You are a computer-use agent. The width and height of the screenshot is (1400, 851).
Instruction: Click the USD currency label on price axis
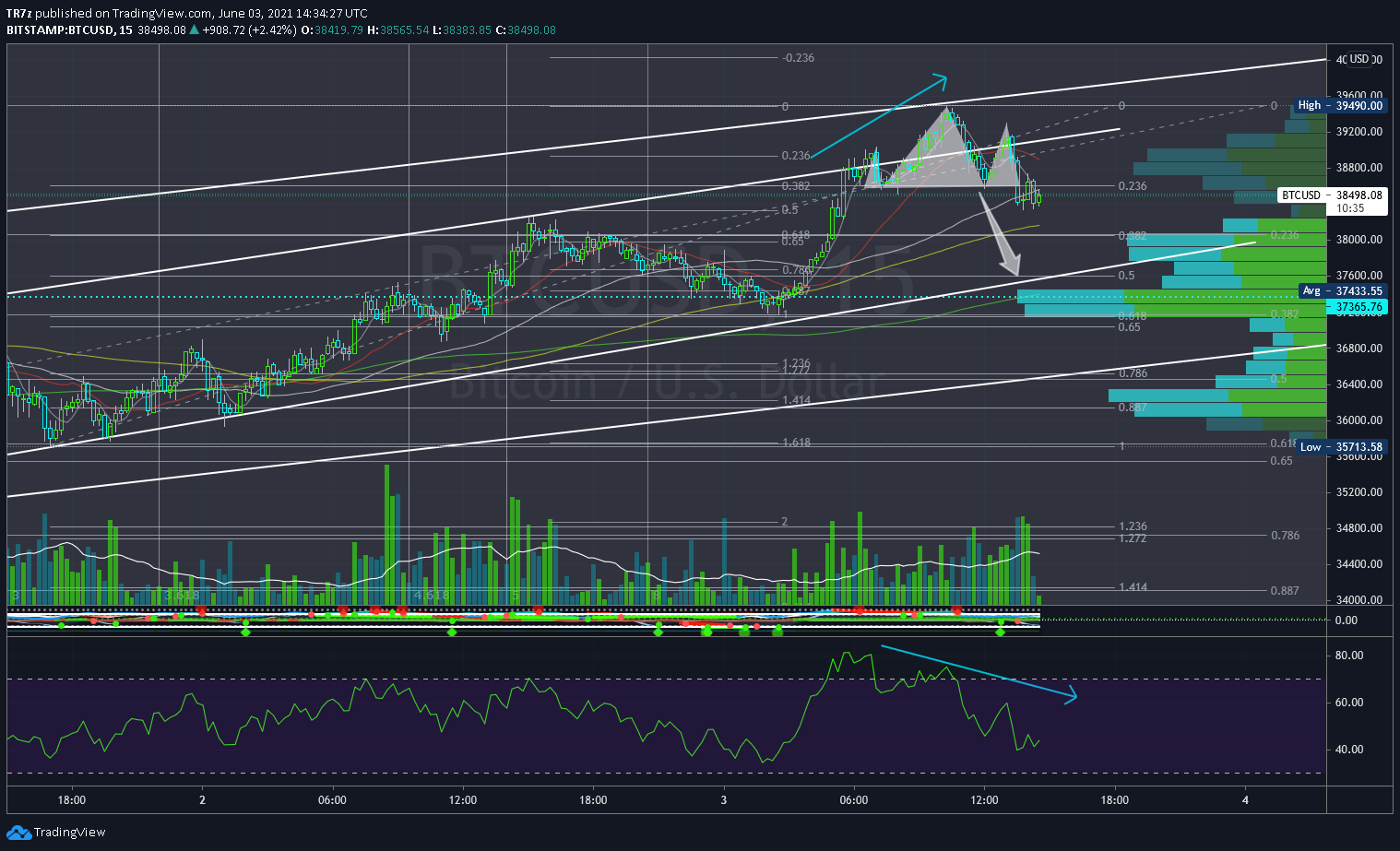[1358, 59]
